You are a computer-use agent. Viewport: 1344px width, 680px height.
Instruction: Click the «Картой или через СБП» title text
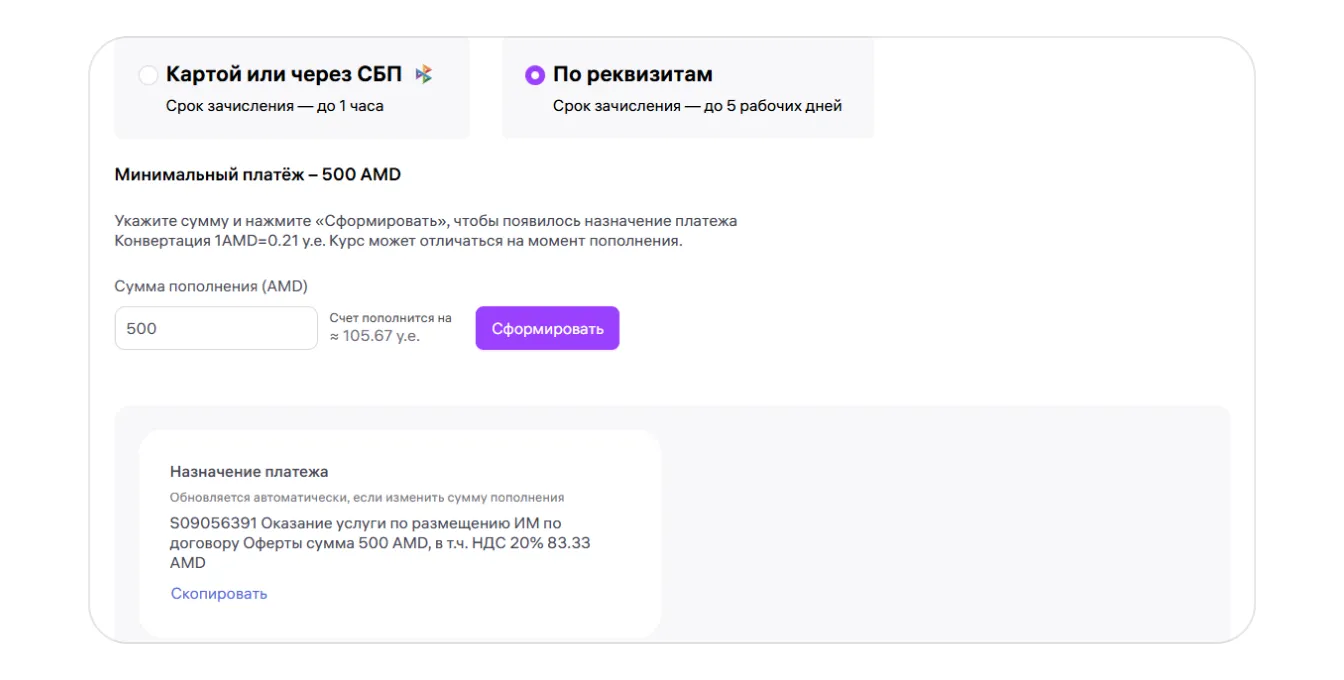pos(284,74)
